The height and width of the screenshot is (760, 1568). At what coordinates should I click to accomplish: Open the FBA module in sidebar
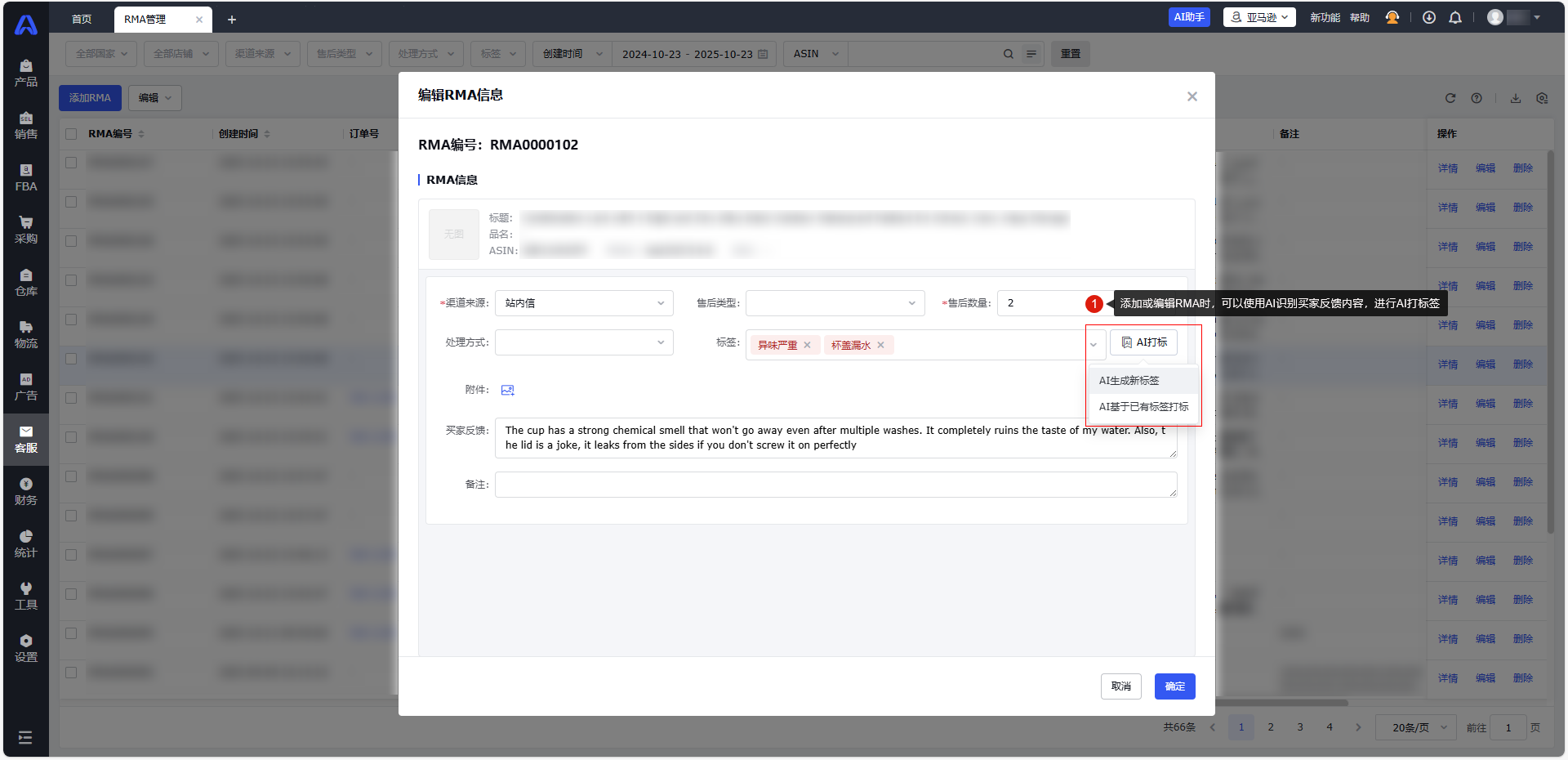click(x=26, y=177)
